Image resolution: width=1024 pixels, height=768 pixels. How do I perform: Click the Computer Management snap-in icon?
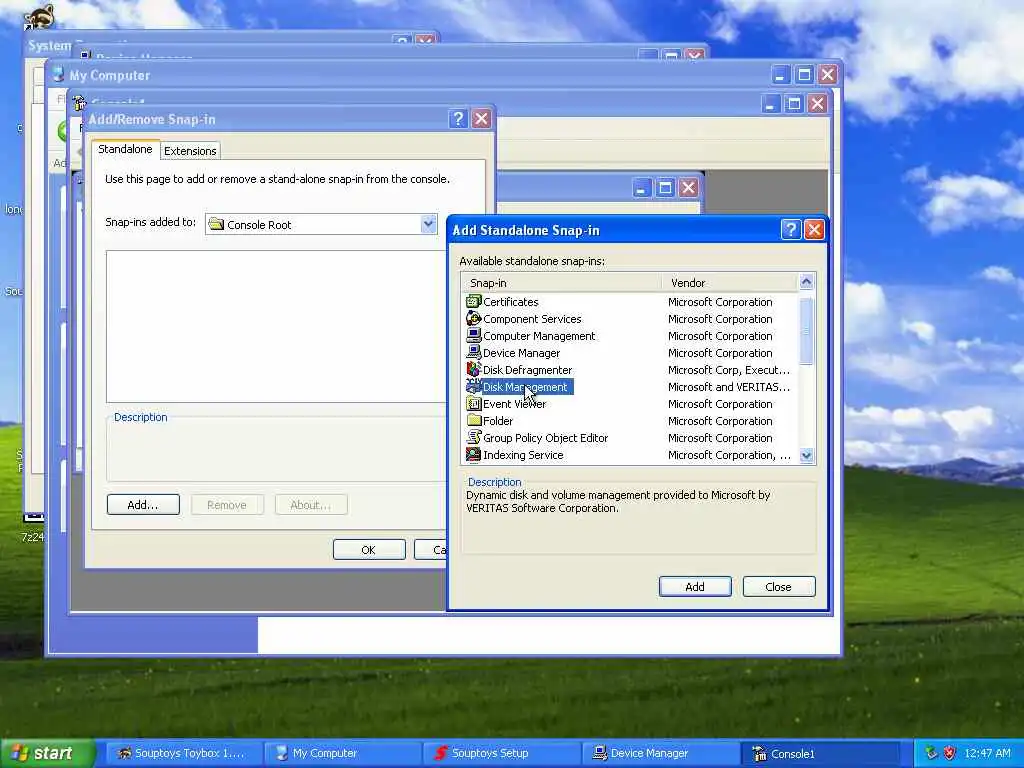(473, 336)
